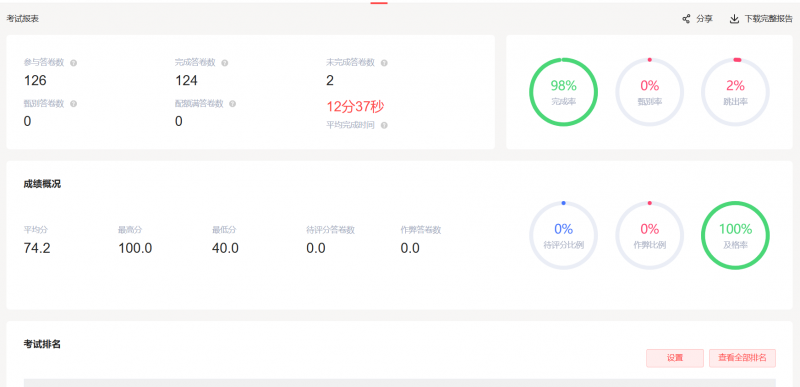800x387 pixels.
Task: Open the 设置 button in 考试排名
Action: (x=674, y=358)
